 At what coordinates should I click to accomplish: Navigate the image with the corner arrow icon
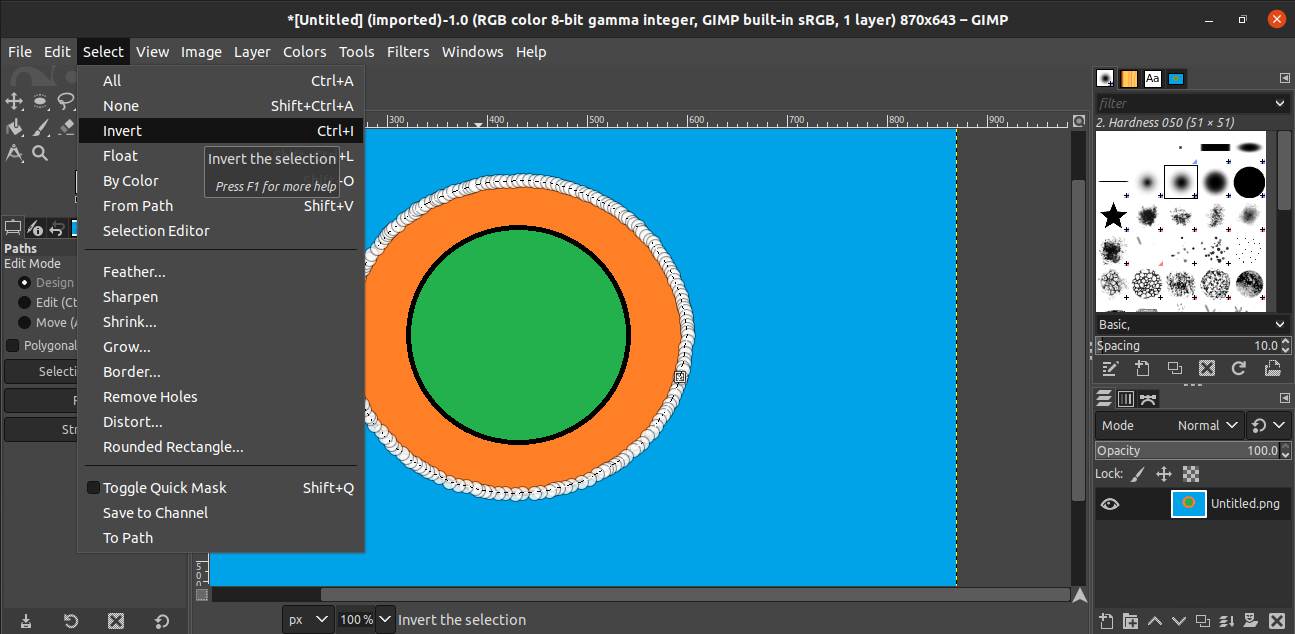tap(1079, 595)
